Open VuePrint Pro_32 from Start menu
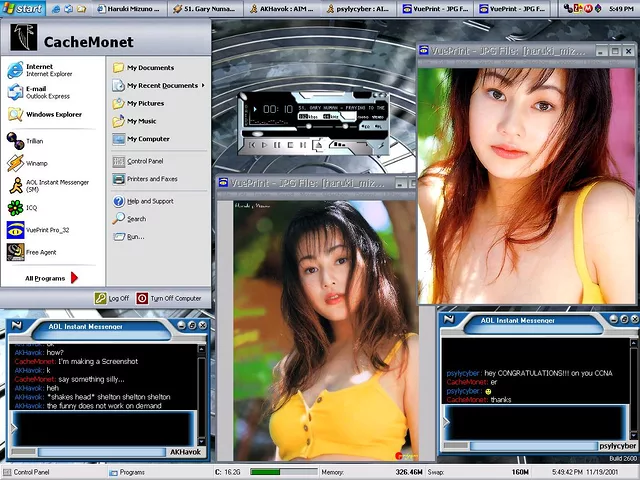This screenshot has width=640, height=480. click(x=47, y=230)
